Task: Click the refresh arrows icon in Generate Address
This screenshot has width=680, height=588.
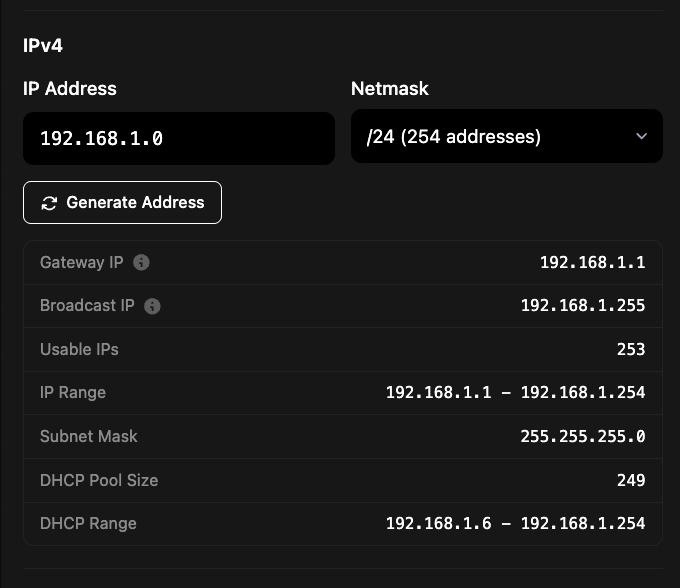Action: coord(49,203)
